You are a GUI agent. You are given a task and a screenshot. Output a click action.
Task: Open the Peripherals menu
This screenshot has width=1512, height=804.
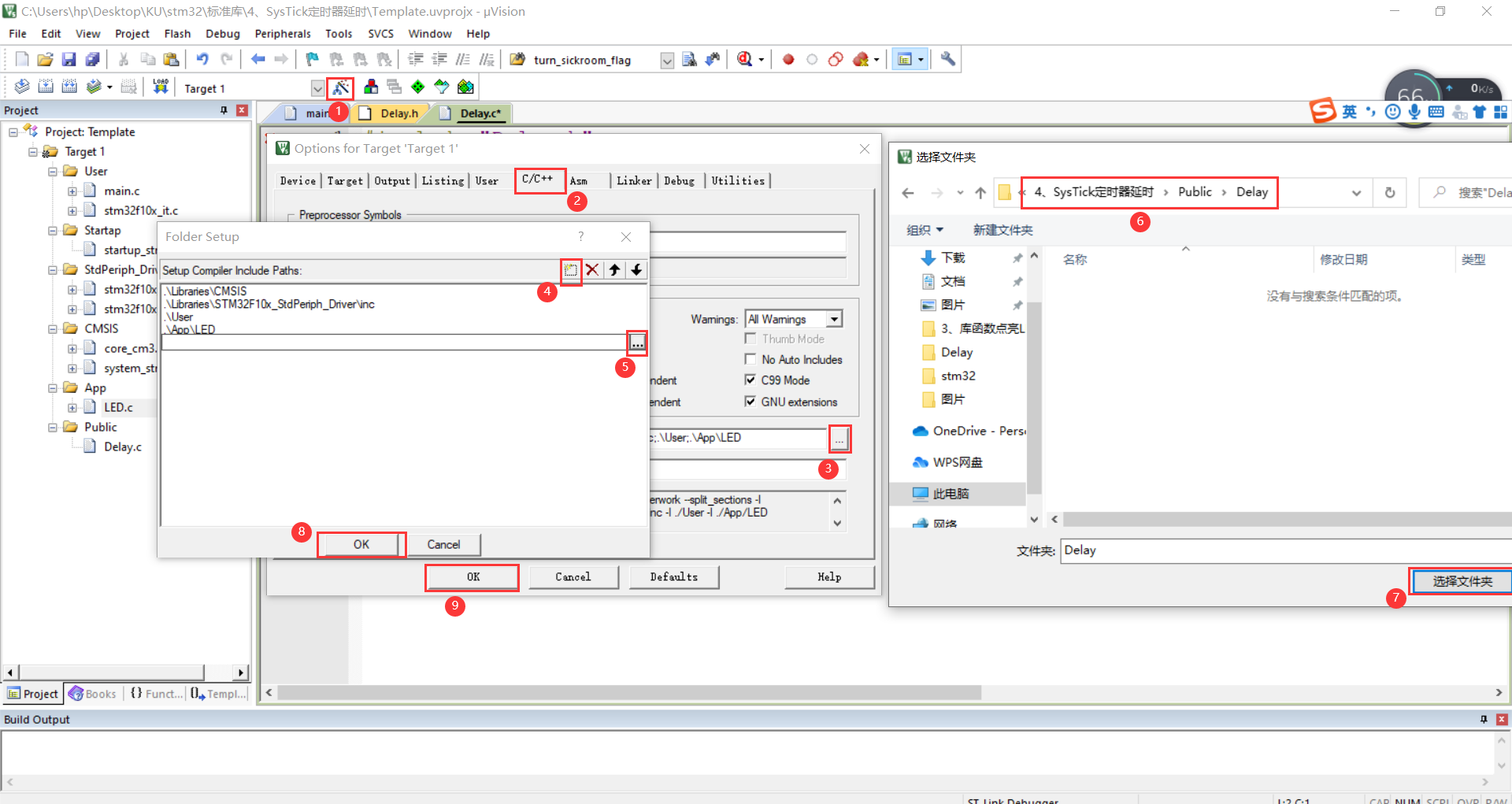point(283,34)
